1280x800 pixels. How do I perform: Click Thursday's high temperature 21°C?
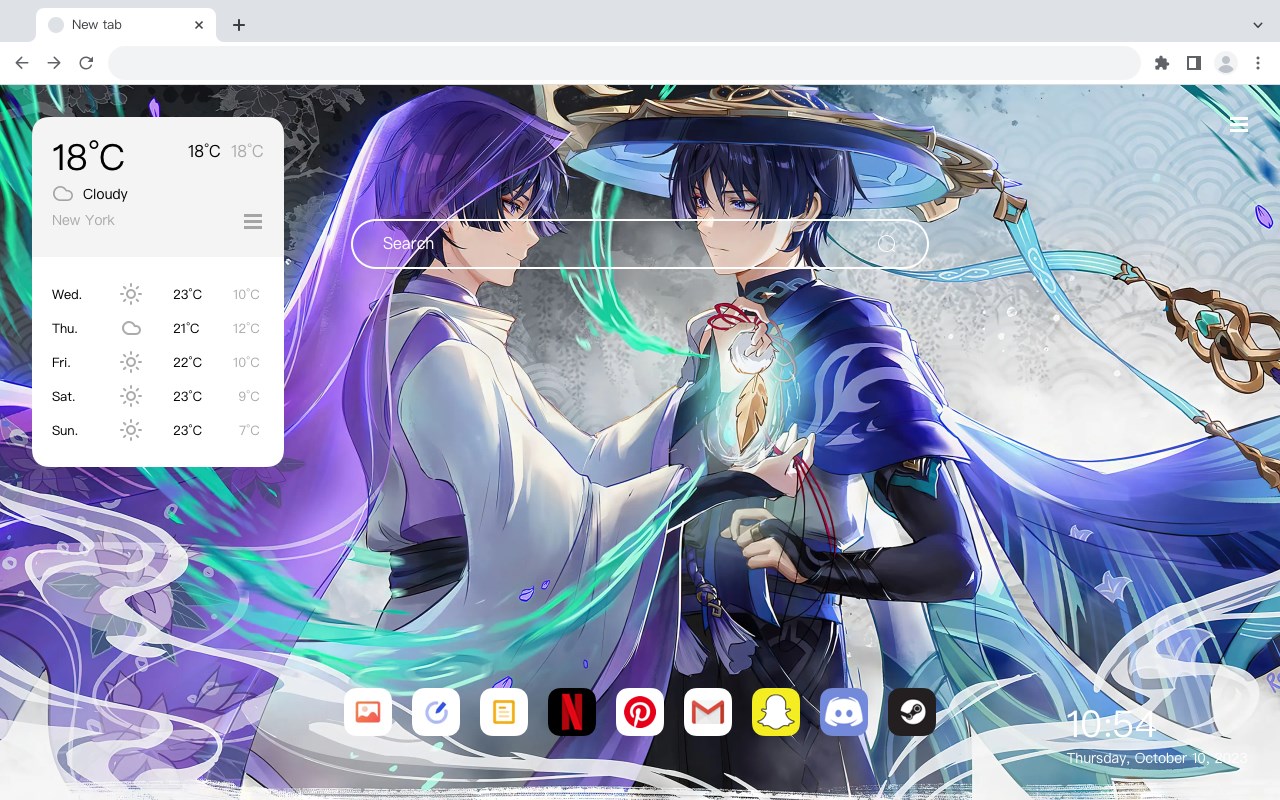pos(186,328)
